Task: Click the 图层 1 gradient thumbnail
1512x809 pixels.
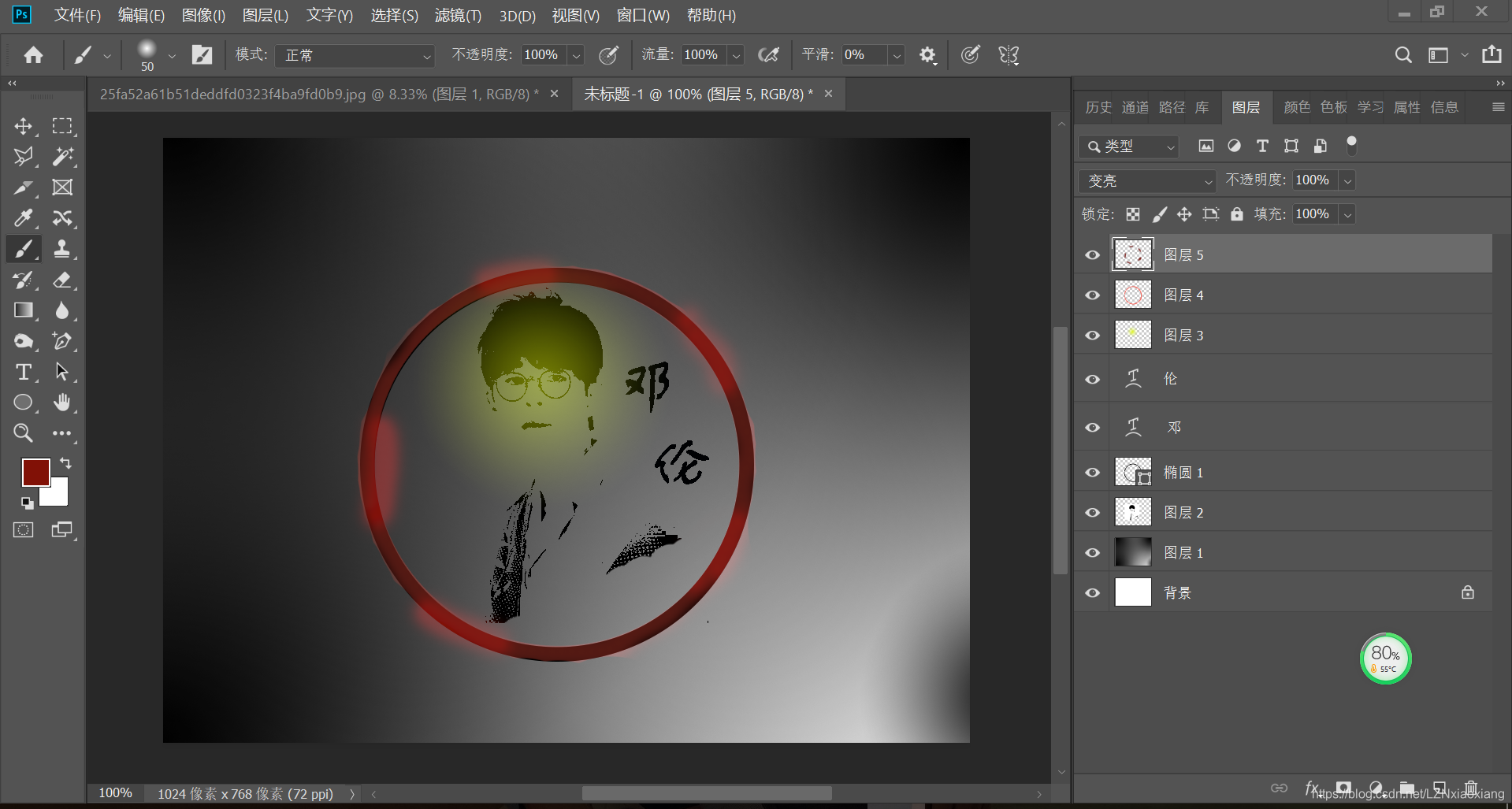Action: coord(1132,551)
